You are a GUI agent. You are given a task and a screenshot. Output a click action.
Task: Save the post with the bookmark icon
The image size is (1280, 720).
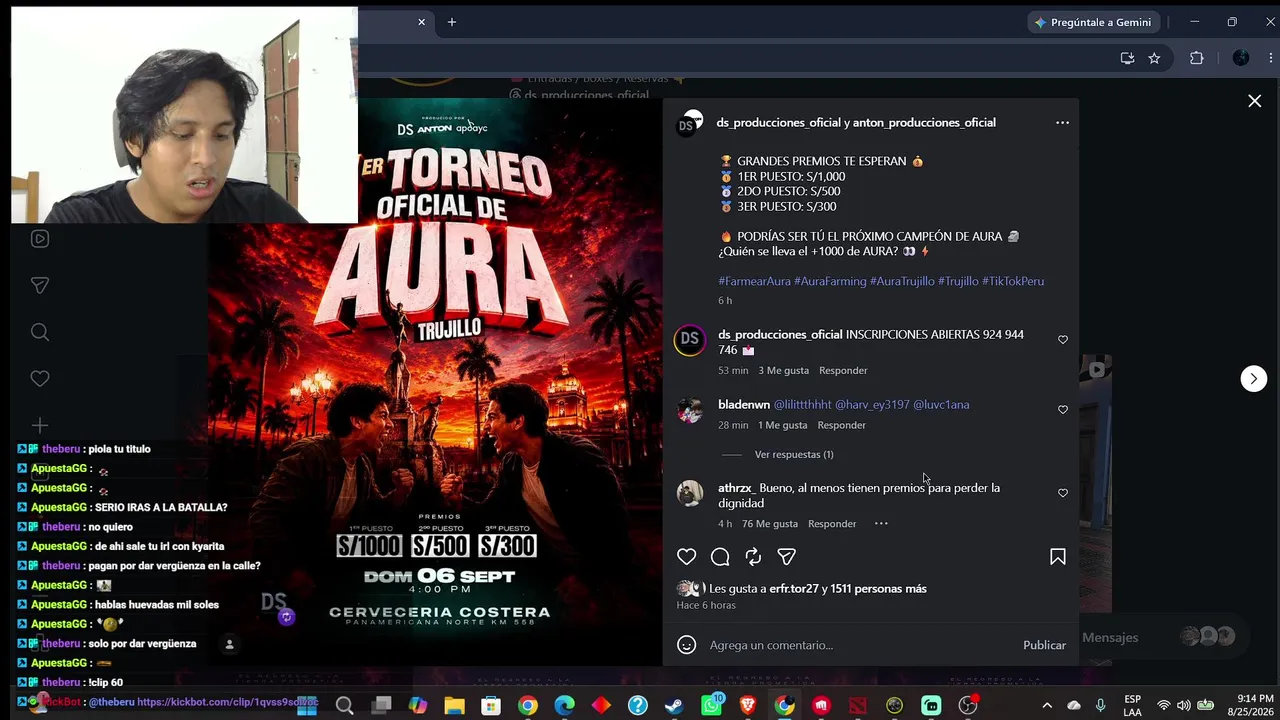coord(1058,557)
